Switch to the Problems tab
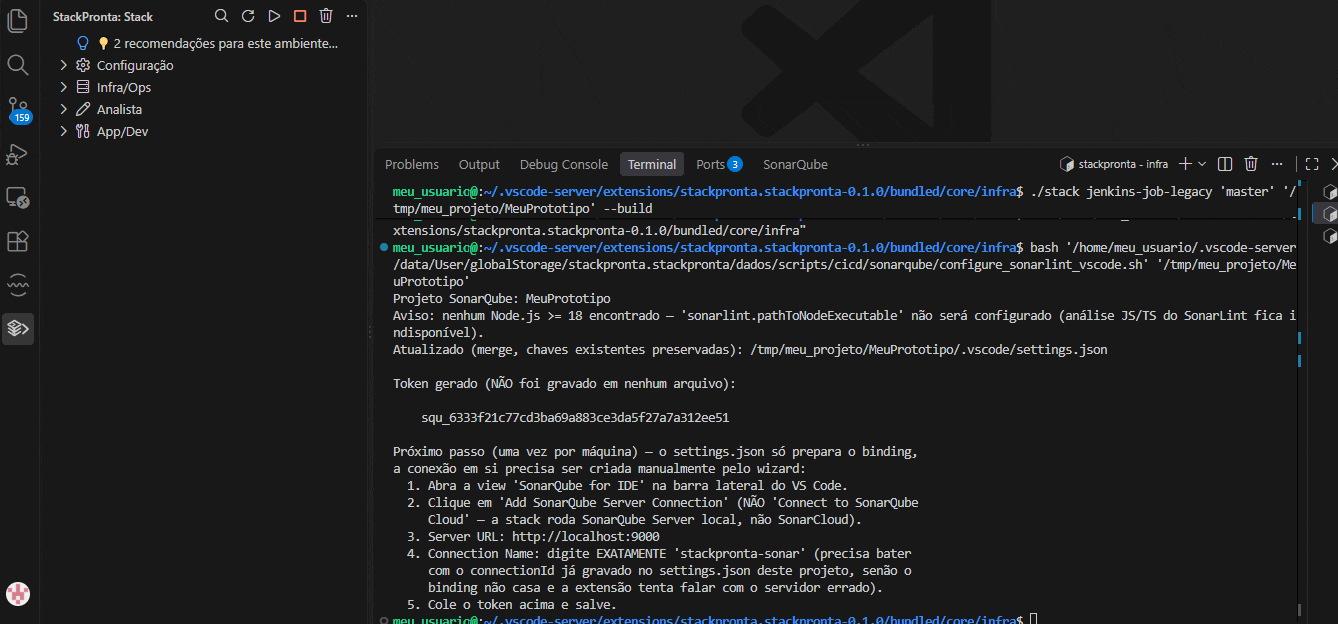 412,164
